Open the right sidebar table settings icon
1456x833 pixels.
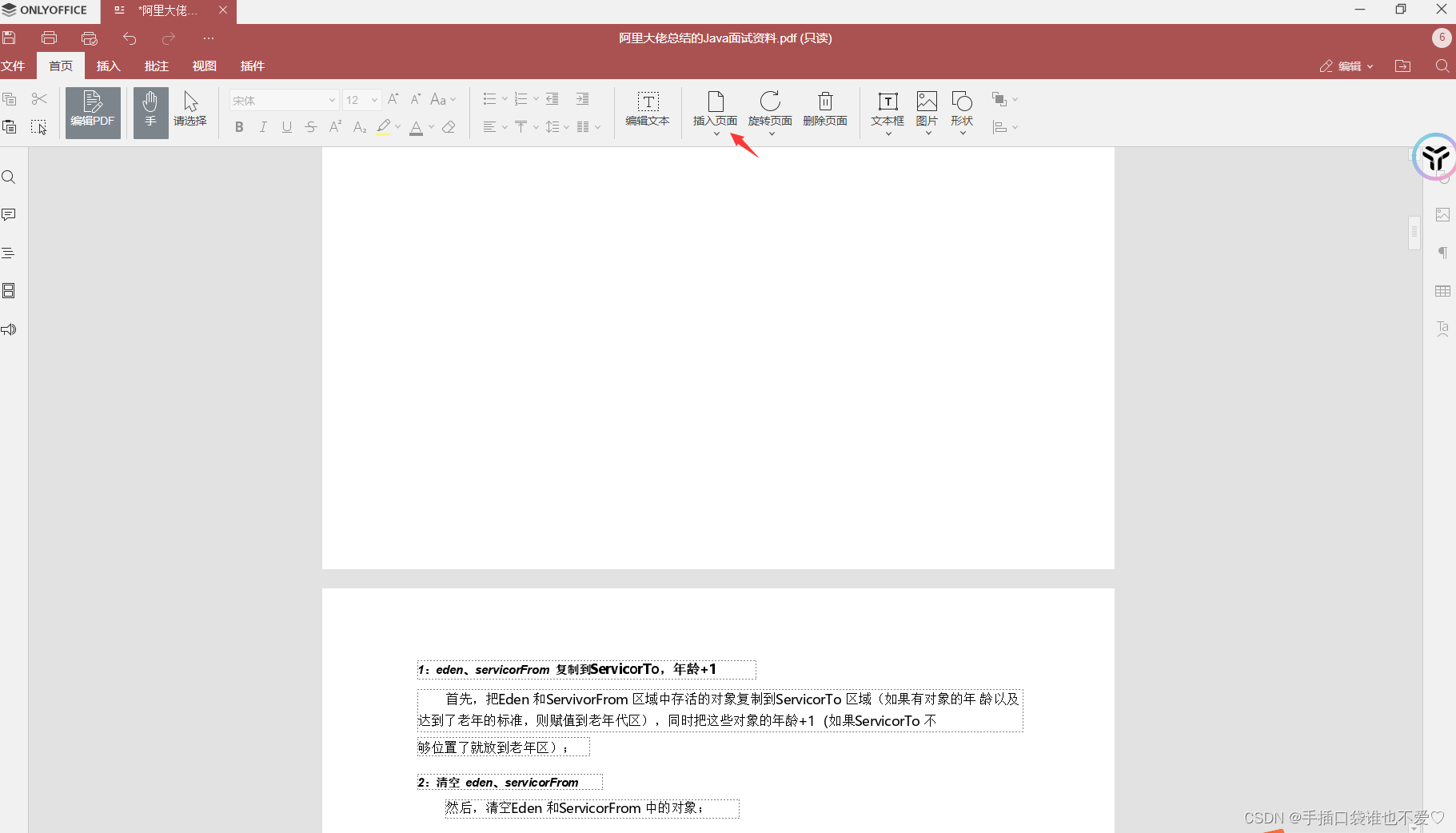point(1442,291)
